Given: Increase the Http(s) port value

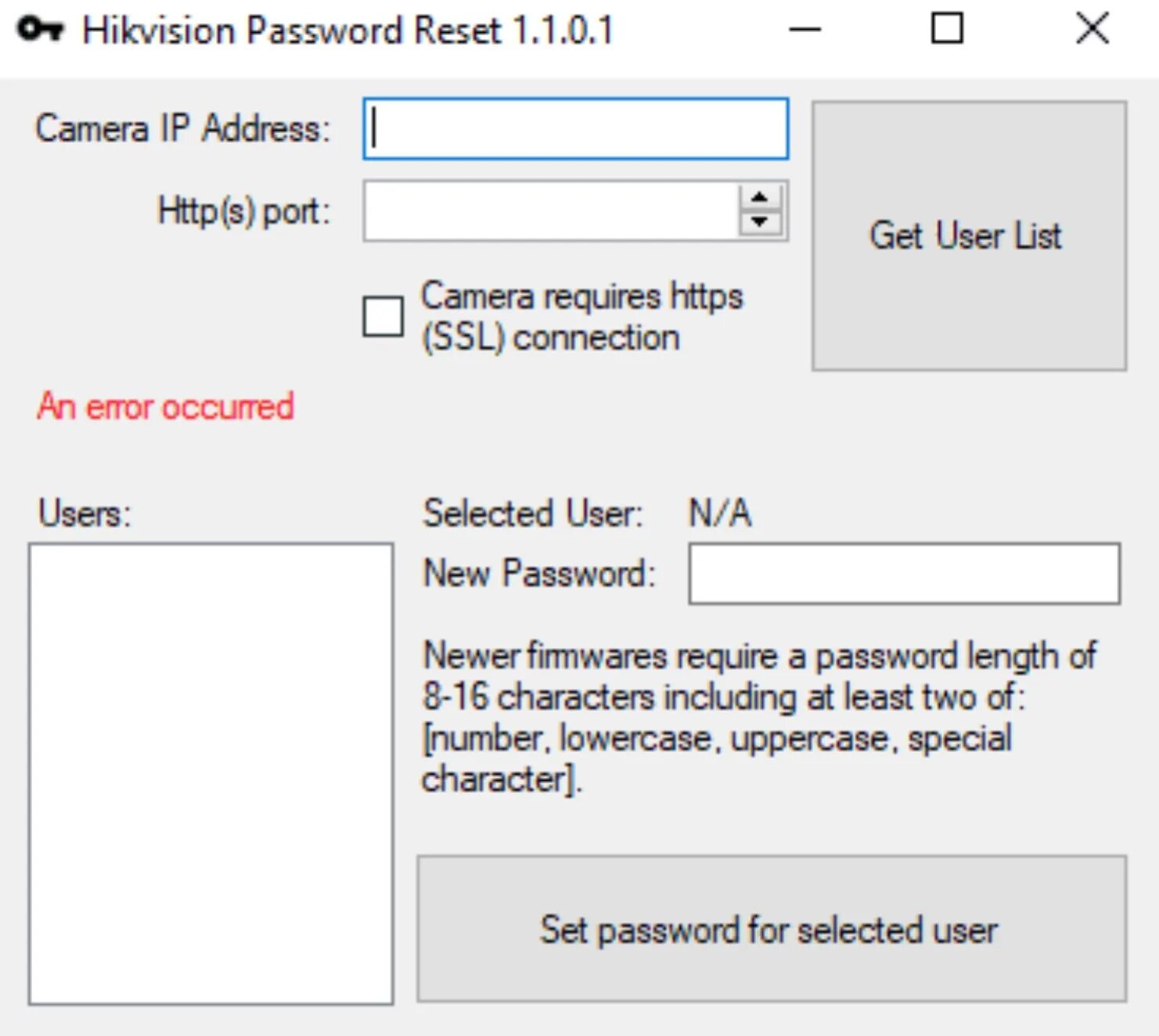Looking at the screenshot, I should pyautogui.click(x=758, y=197).
